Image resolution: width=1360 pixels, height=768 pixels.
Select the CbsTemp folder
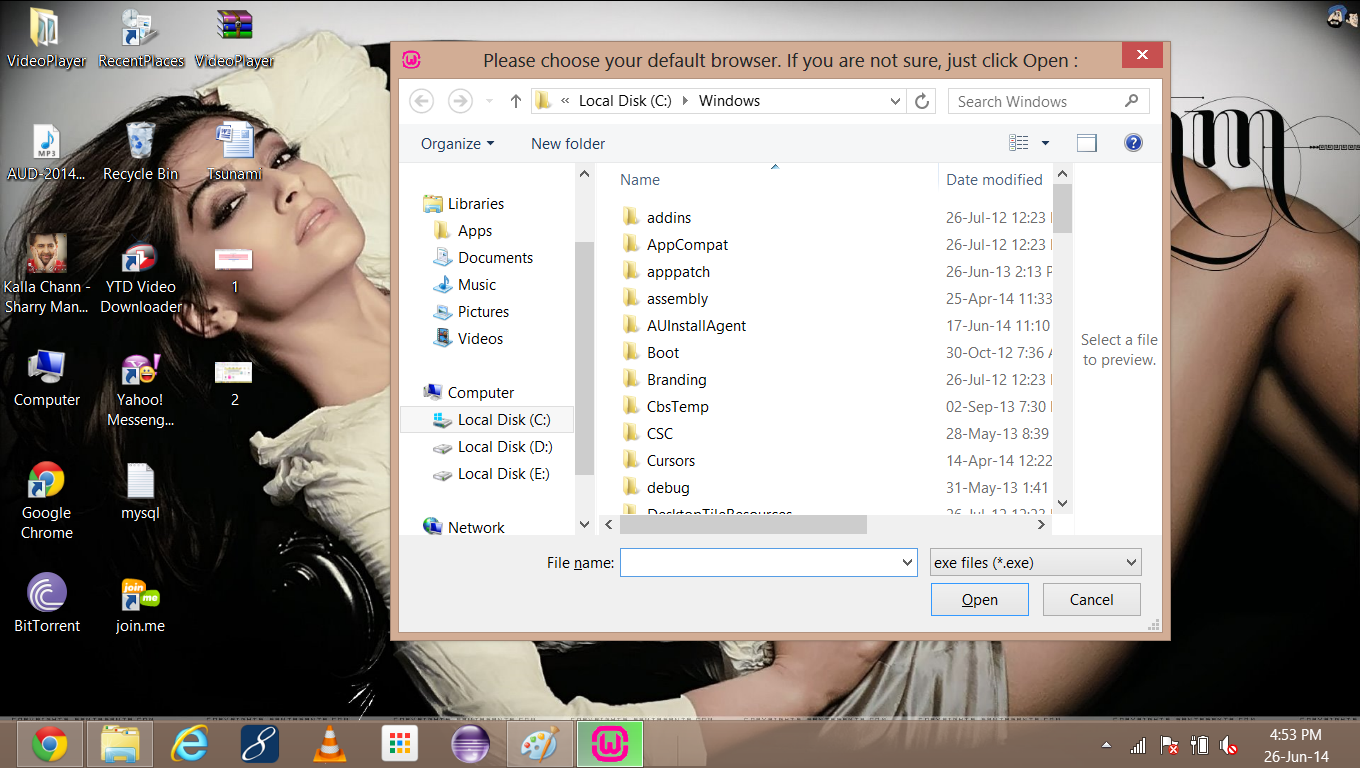(665, 406)
